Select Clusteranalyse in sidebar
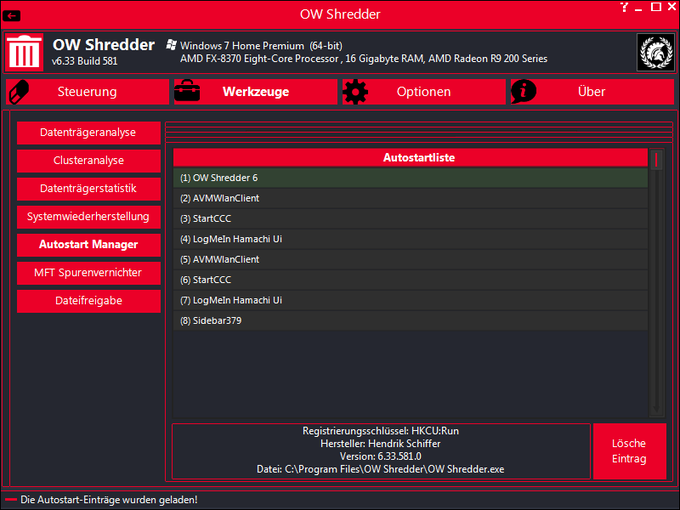 tap(88, 160)
